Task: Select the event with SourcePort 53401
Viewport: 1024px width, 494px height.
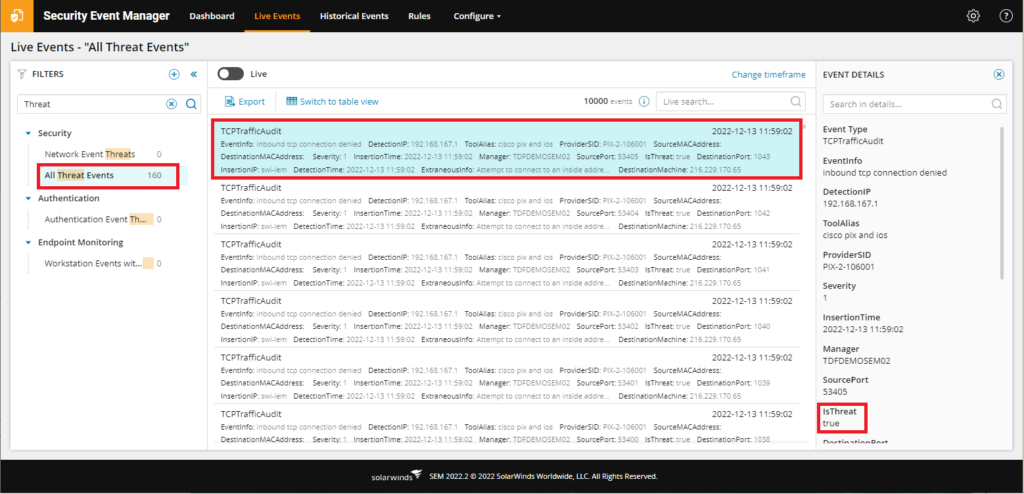Action: (x=505, y=376)
